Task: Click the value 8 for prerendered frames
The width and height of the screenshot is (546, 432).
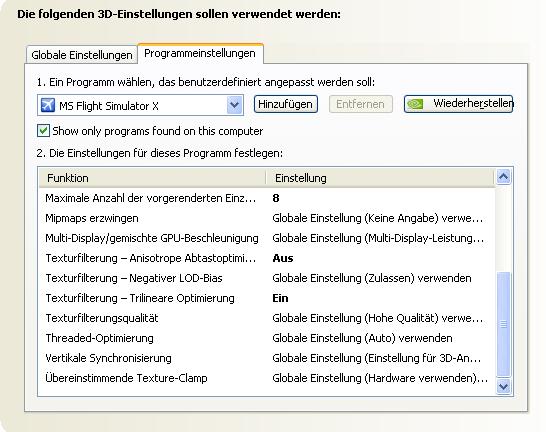Action: pyautogui.click(x=276, y=198)
